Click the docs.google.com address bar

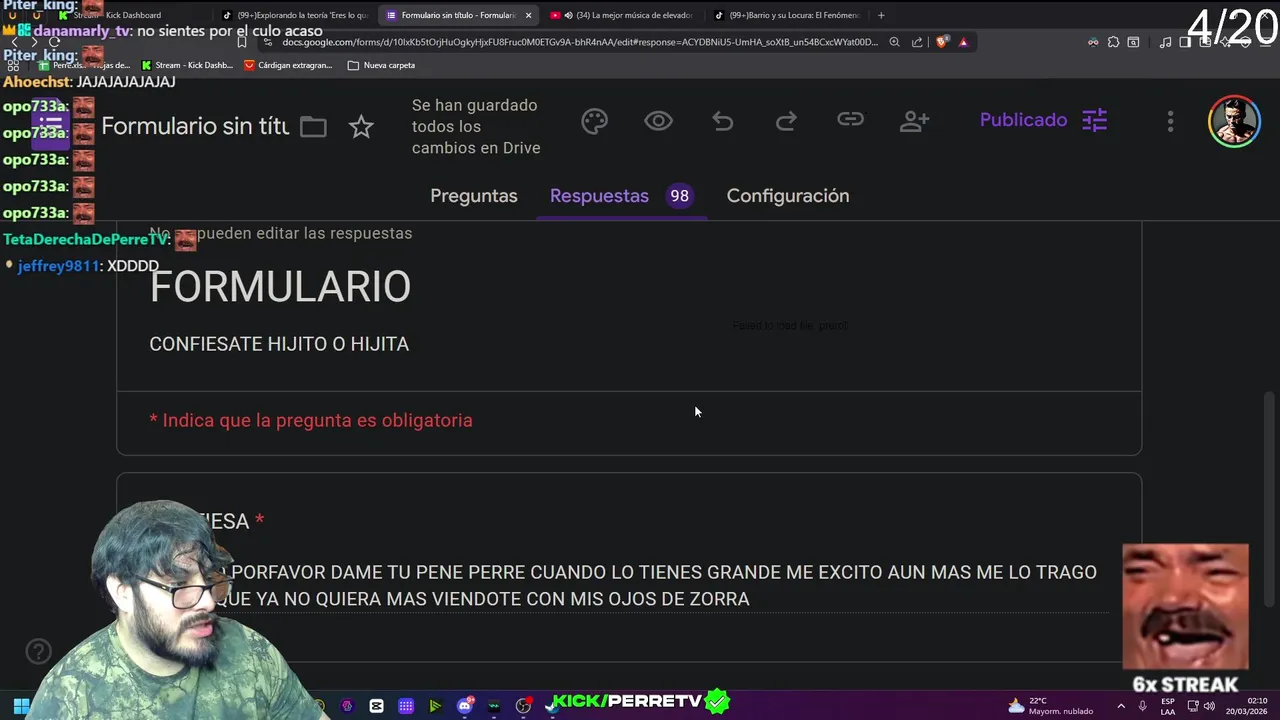point(580,42)
